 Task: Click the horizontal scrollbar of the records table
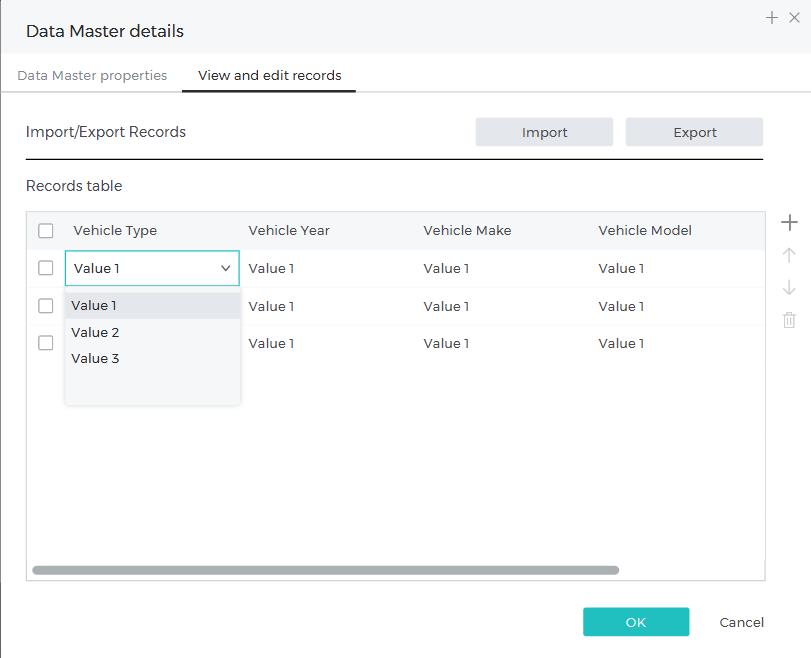pos(325,570)
